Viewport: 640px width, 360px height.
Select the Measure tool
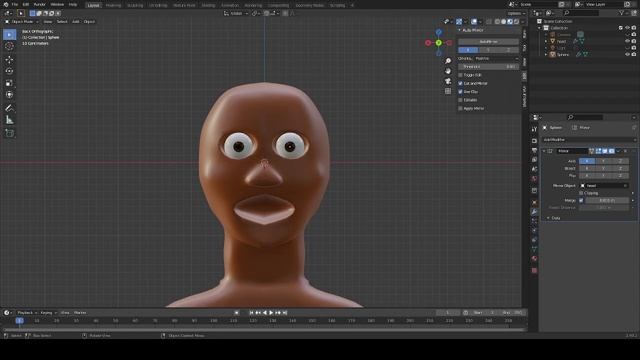9,120
